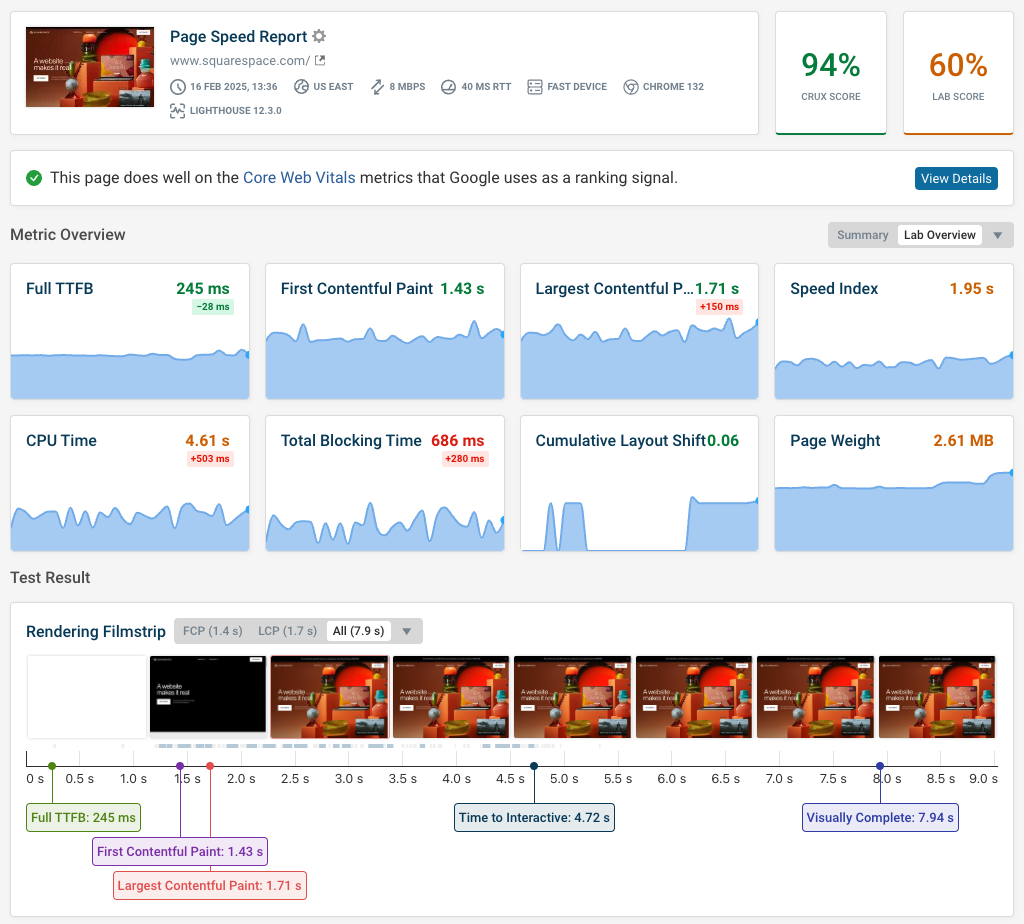
Task: Select the red-outlined third filmstrip frame
Action: 329,697
